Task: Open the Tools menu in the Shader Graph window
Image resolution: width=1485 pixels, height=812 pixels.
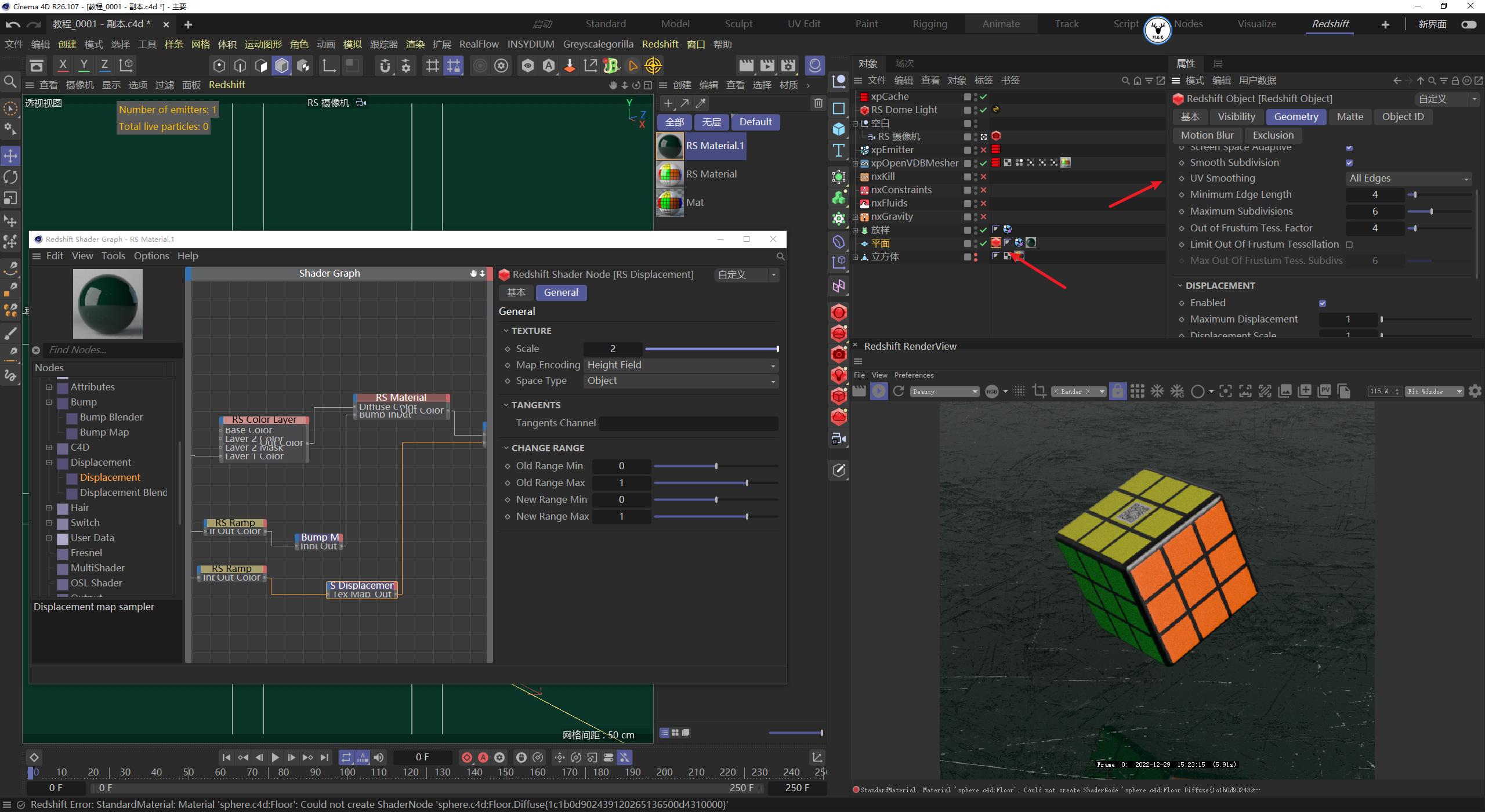Action: click(x=113, y=255)
